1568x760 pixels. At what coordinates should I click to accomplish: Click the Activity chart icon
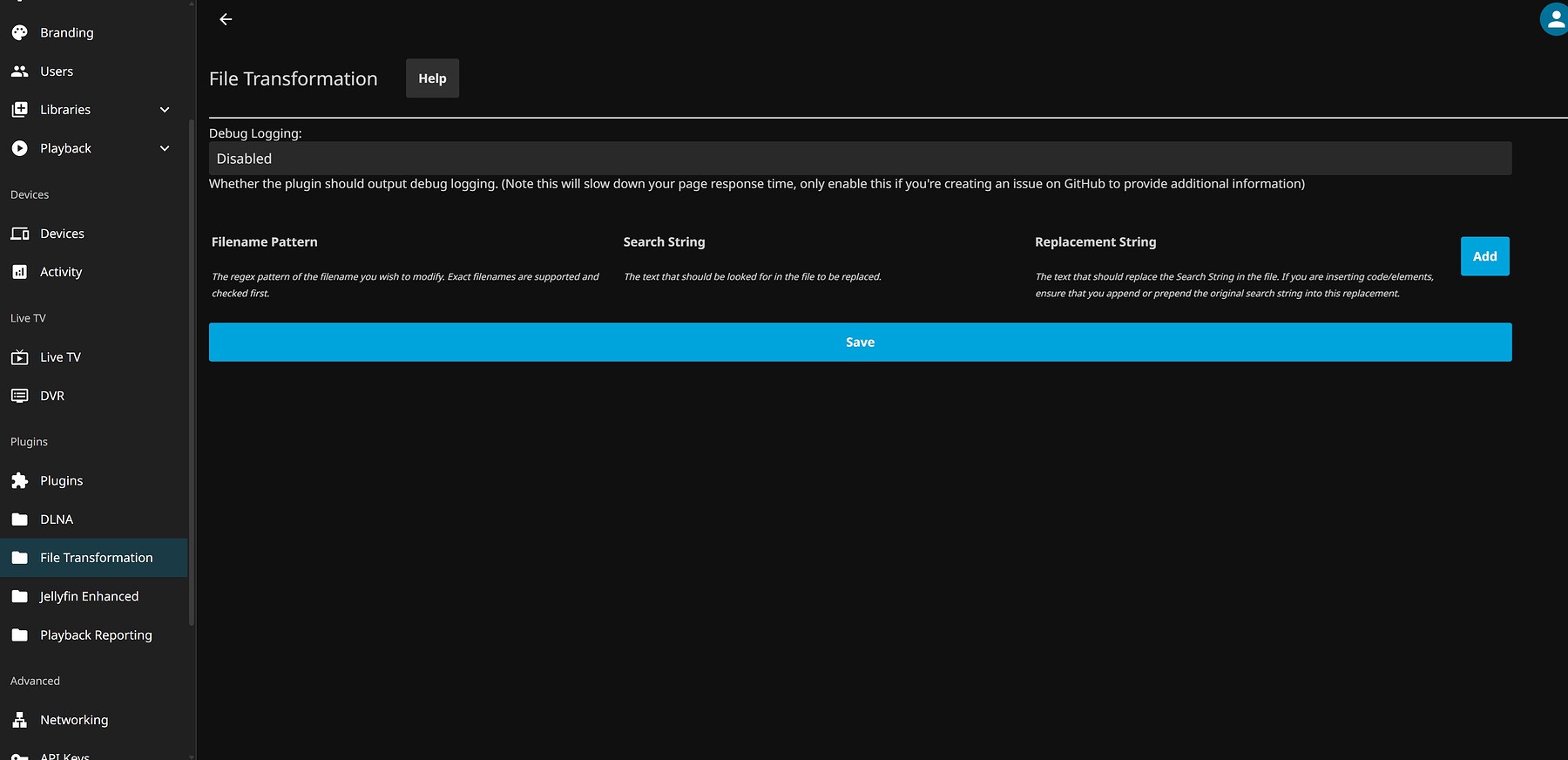tap(19, 272)
